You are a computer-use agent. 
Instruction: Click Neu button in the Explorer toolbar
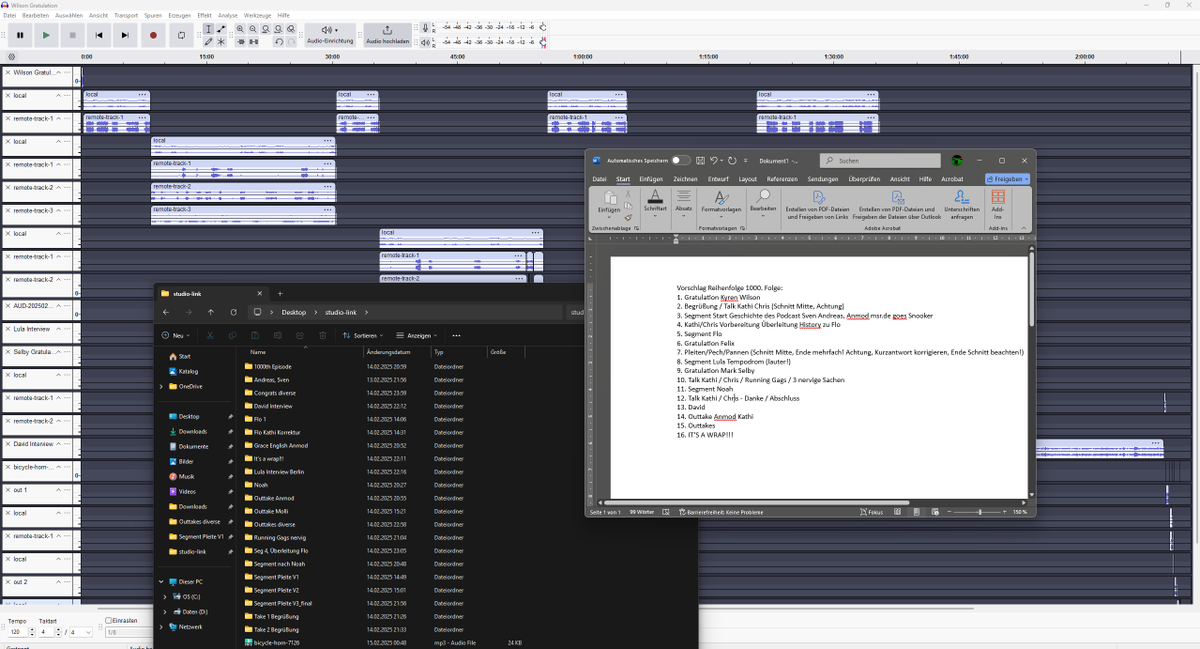176,336
